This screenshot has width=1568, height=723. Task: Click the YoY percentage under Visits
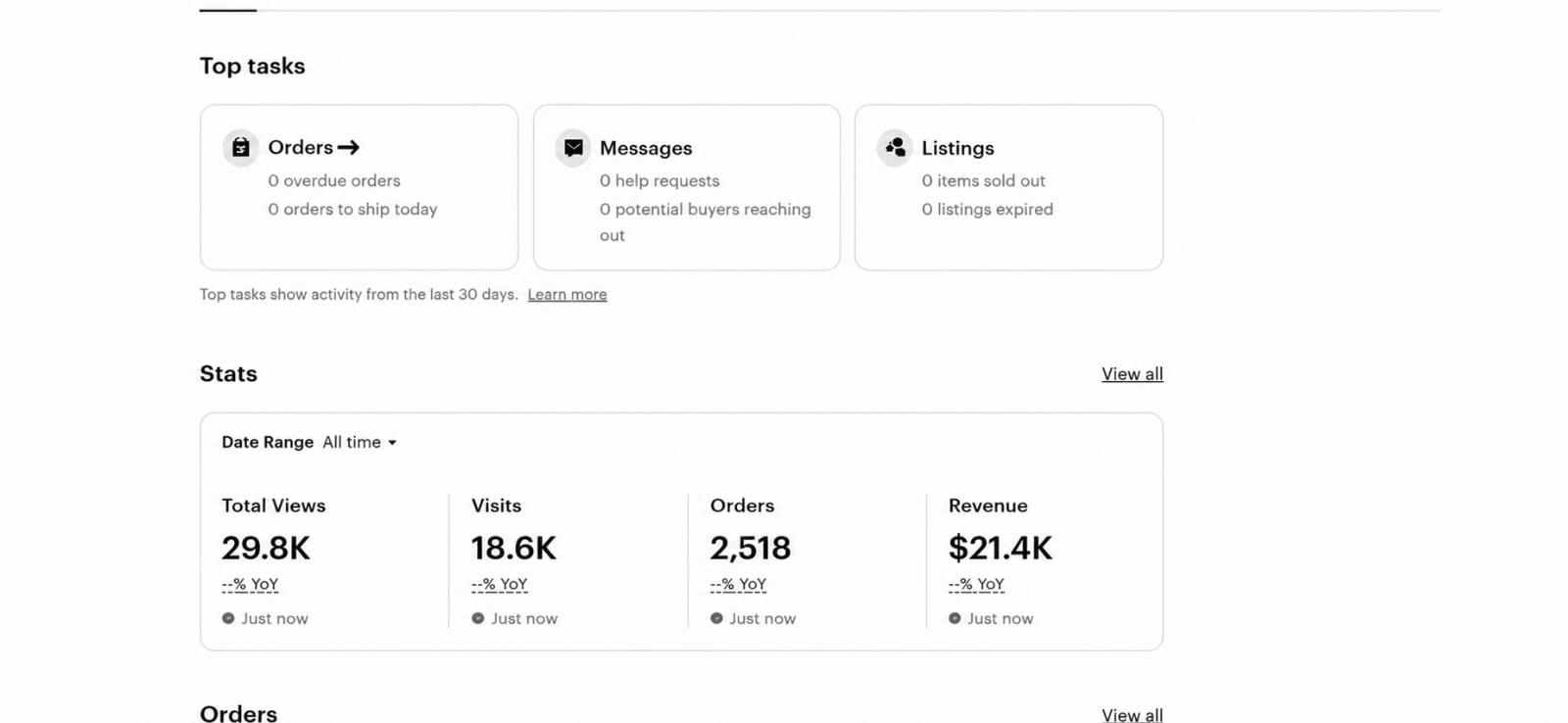pos(500,585)
